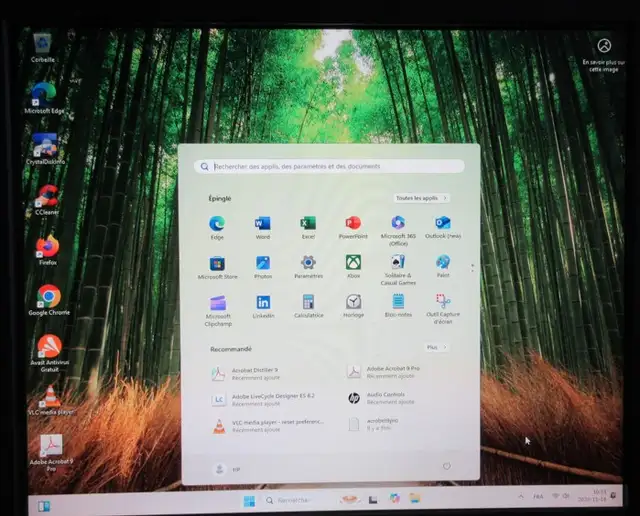Open the Horloge clock app
Image resolution: width=640 pixels, height=516 pixels.
[x=353, y=306]
